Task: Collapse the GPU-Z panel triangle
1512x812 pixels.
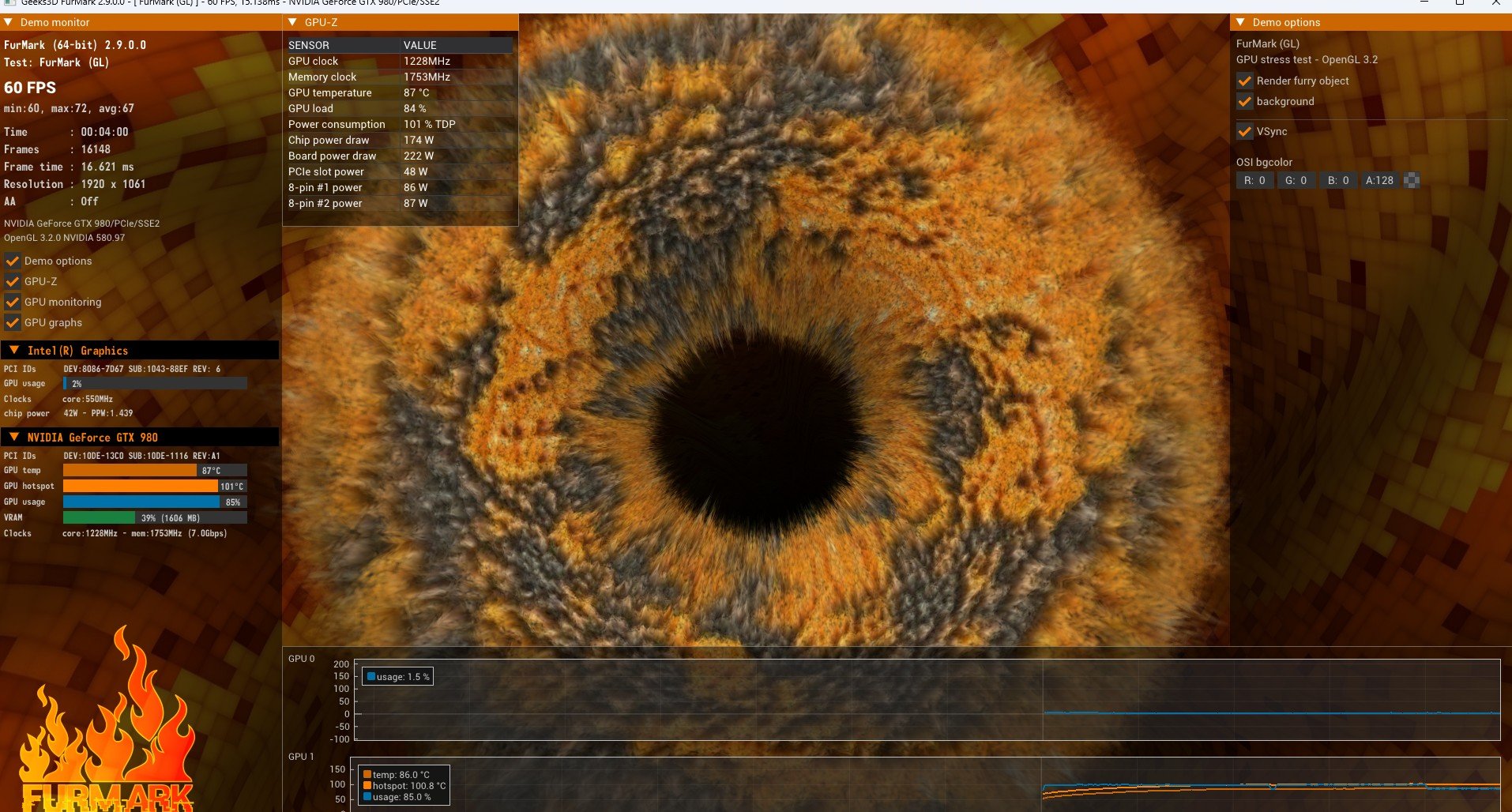Action: click(x=292, y=22)
